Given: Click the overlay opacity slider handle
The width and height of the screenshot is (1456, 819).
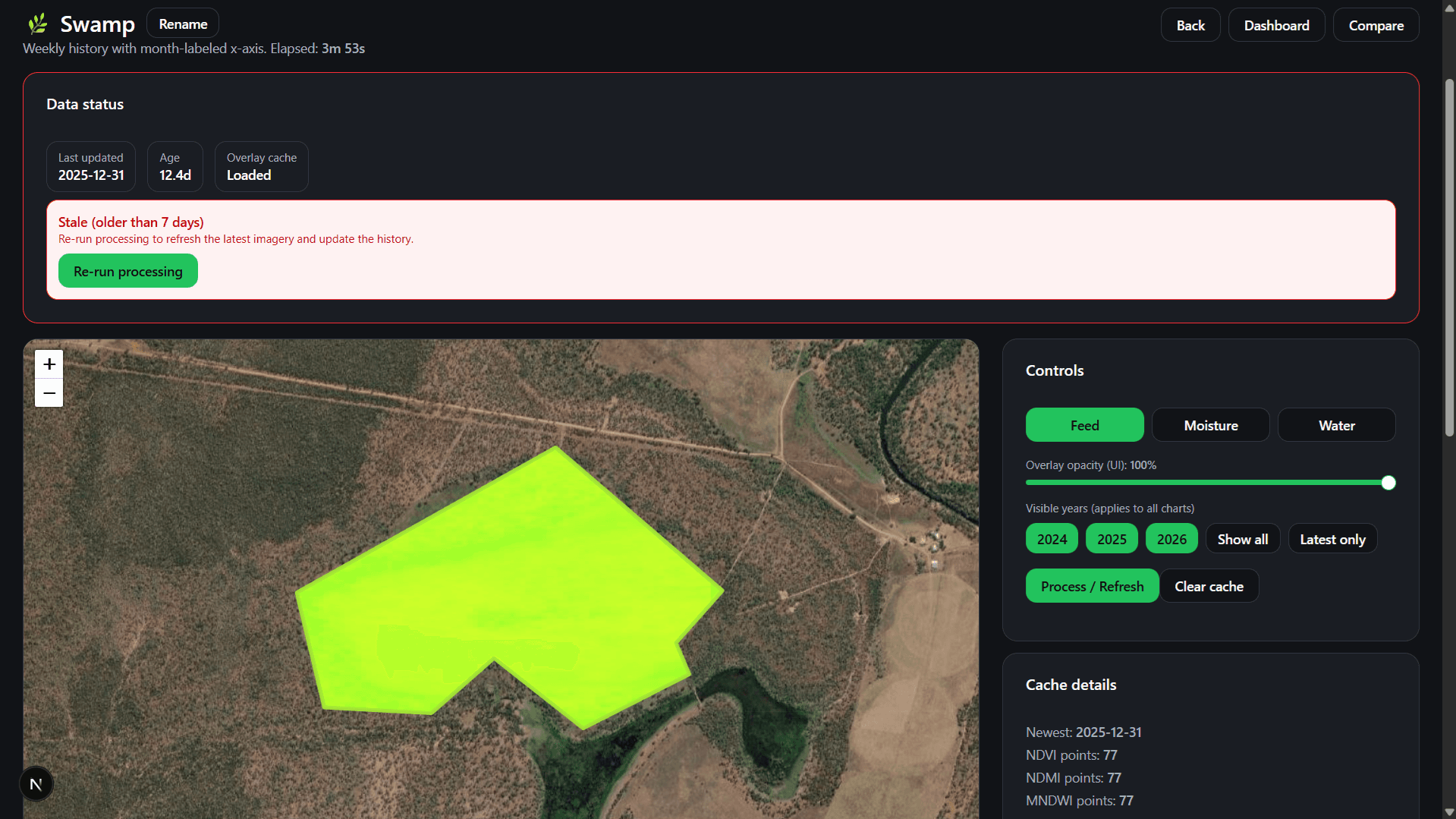Looking at the screenshot, I should pyautogui.click(x=1388, y=483).
